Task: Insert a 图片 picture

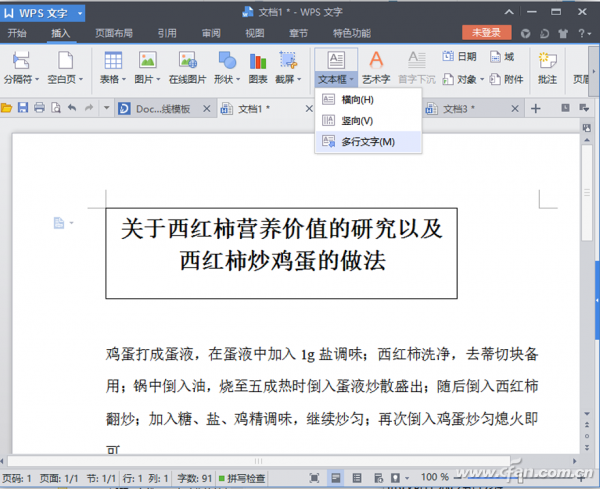Action: [147, 60]
